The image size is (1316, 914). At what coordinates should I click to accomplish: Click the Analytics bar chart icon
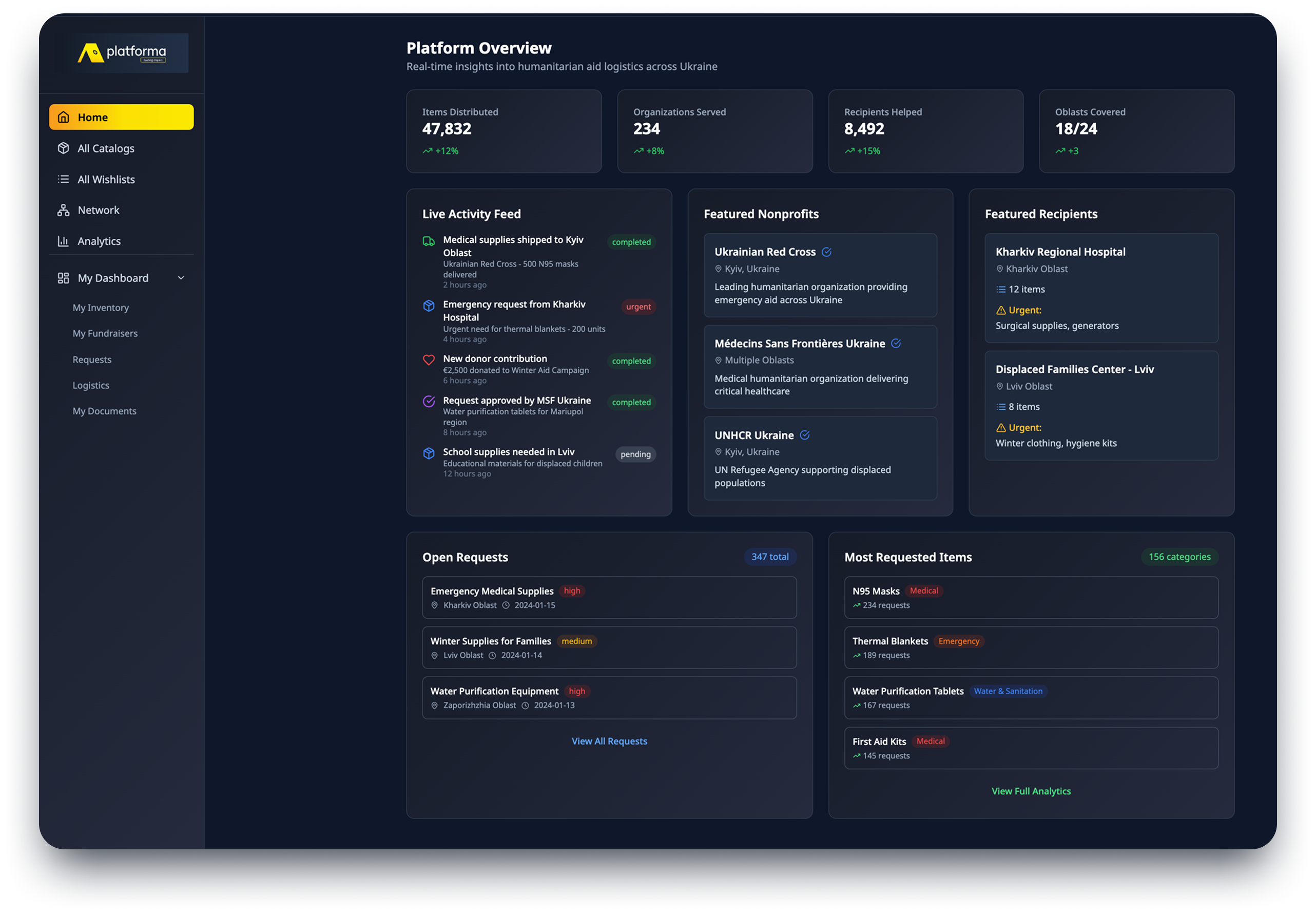64,241
